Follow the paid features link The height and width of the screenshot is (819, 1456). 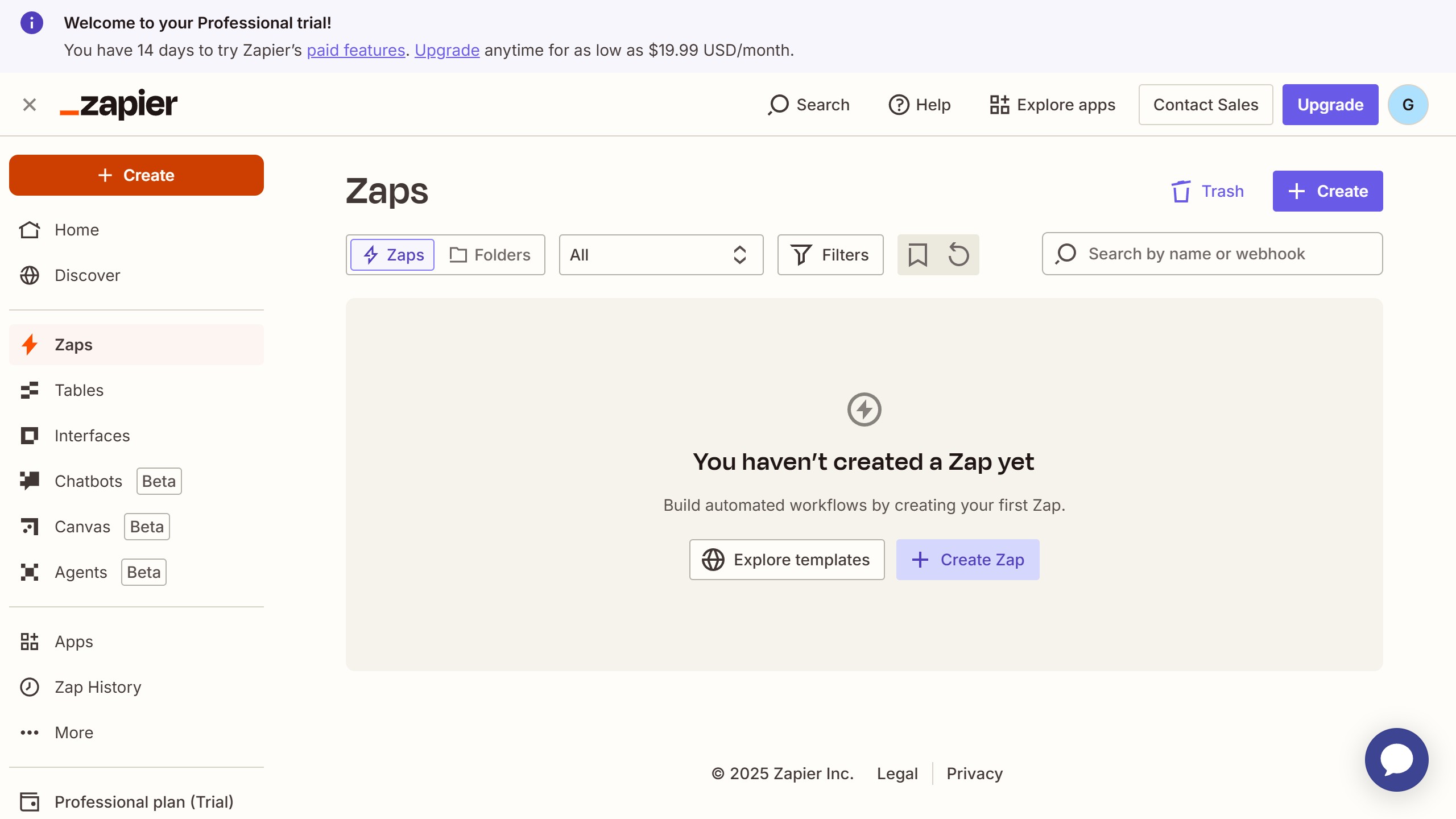click(356, 50)
